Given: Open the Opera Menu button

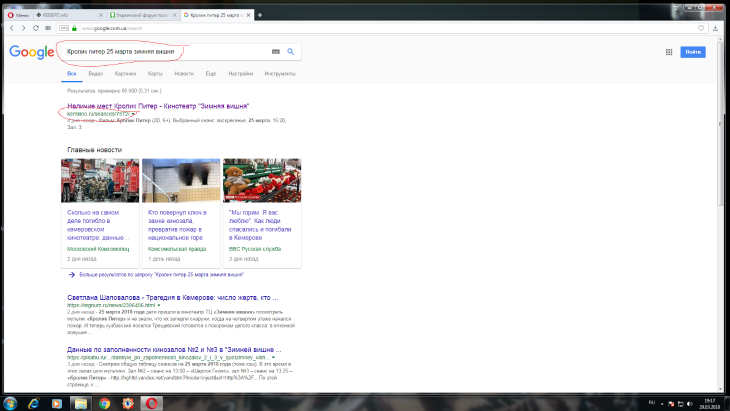Looking at the screenshot, I should [x=19, y=15].
